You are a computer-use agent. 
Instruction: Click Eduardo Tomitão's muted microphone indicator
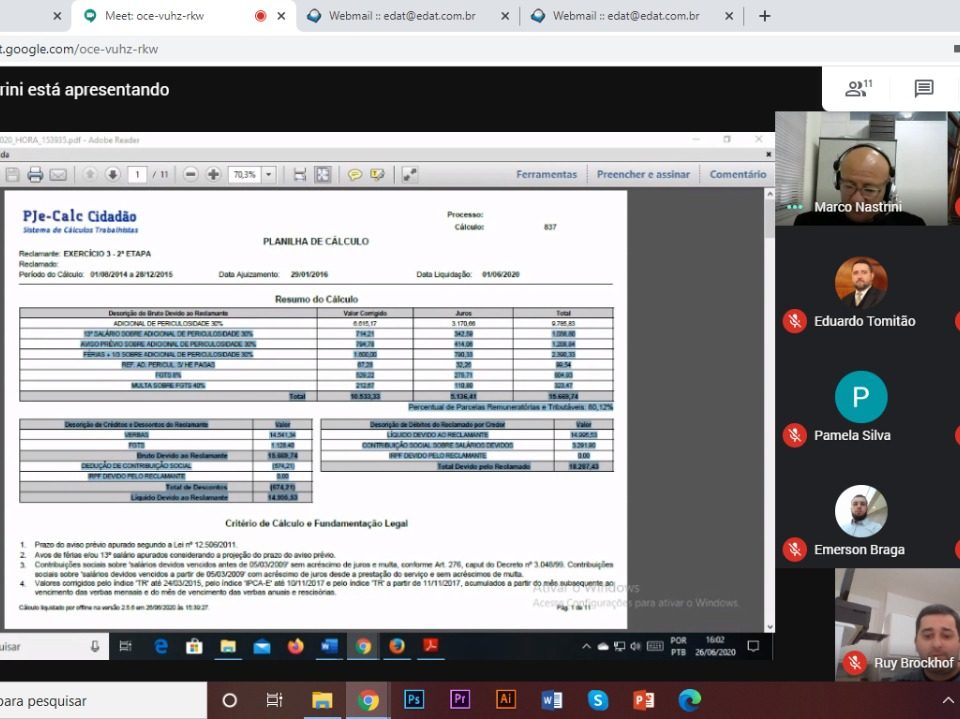click(795, 321)
